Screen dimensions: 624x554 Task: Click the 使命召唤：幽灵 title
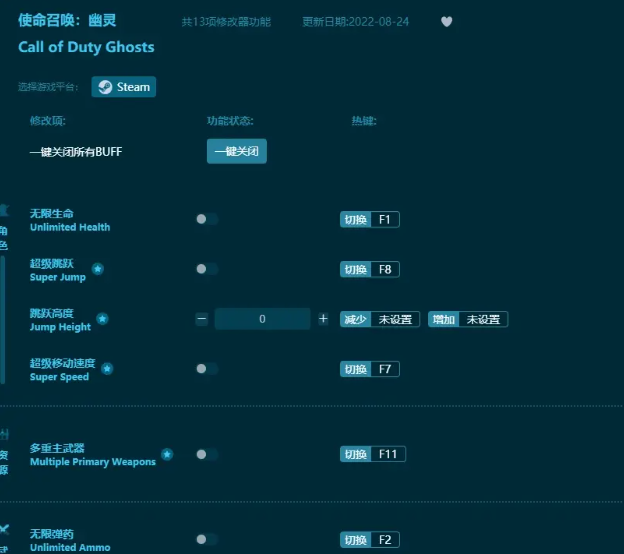pyautogui.click(x=67, y=20)
